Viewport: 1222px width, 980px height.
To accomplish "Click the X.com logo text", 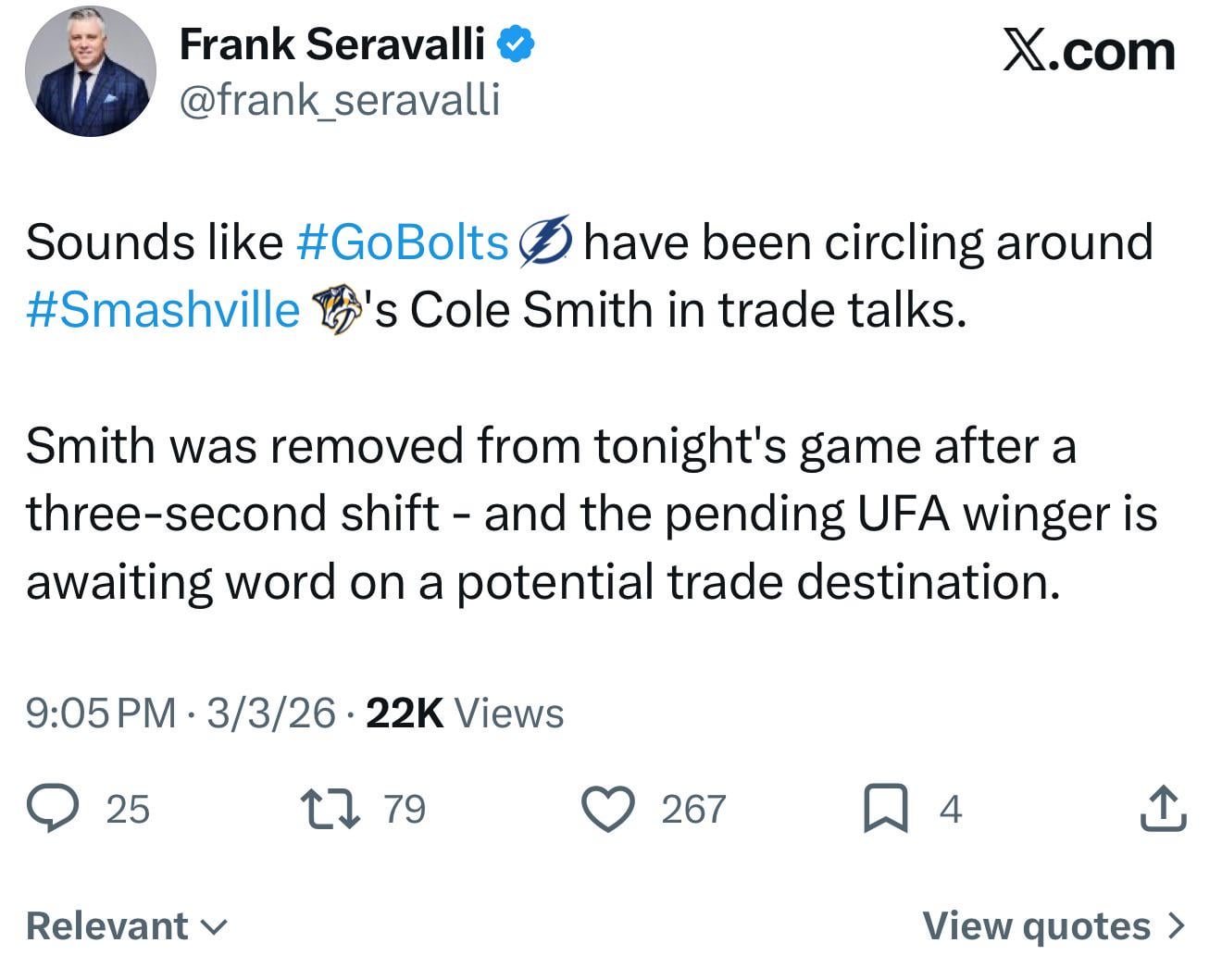I will (1089, 51).
